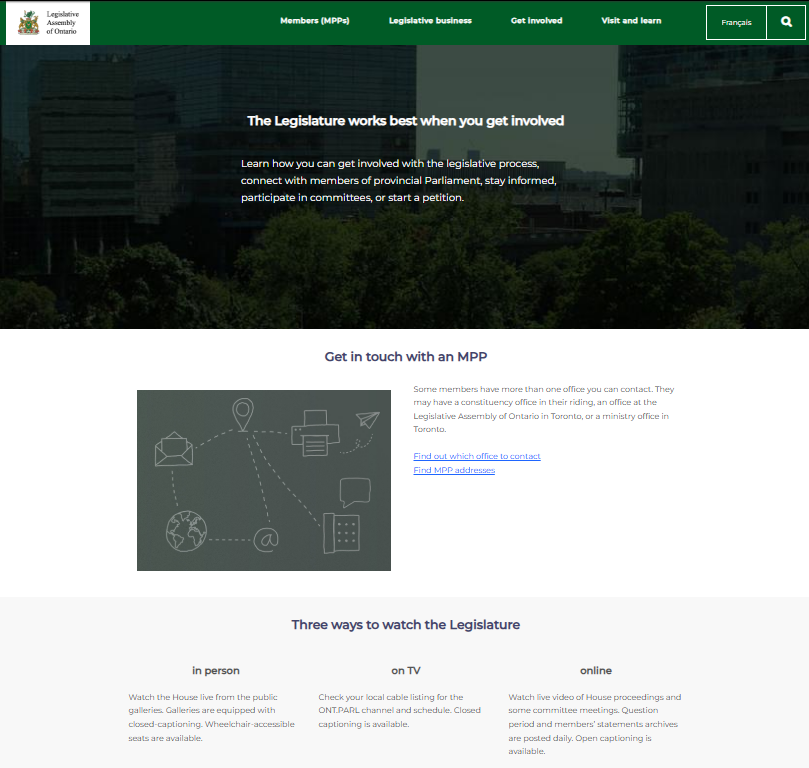This screenshot has height=768, width=809.
Task: Click the 'online' heading
Action: tap(596, 670)
